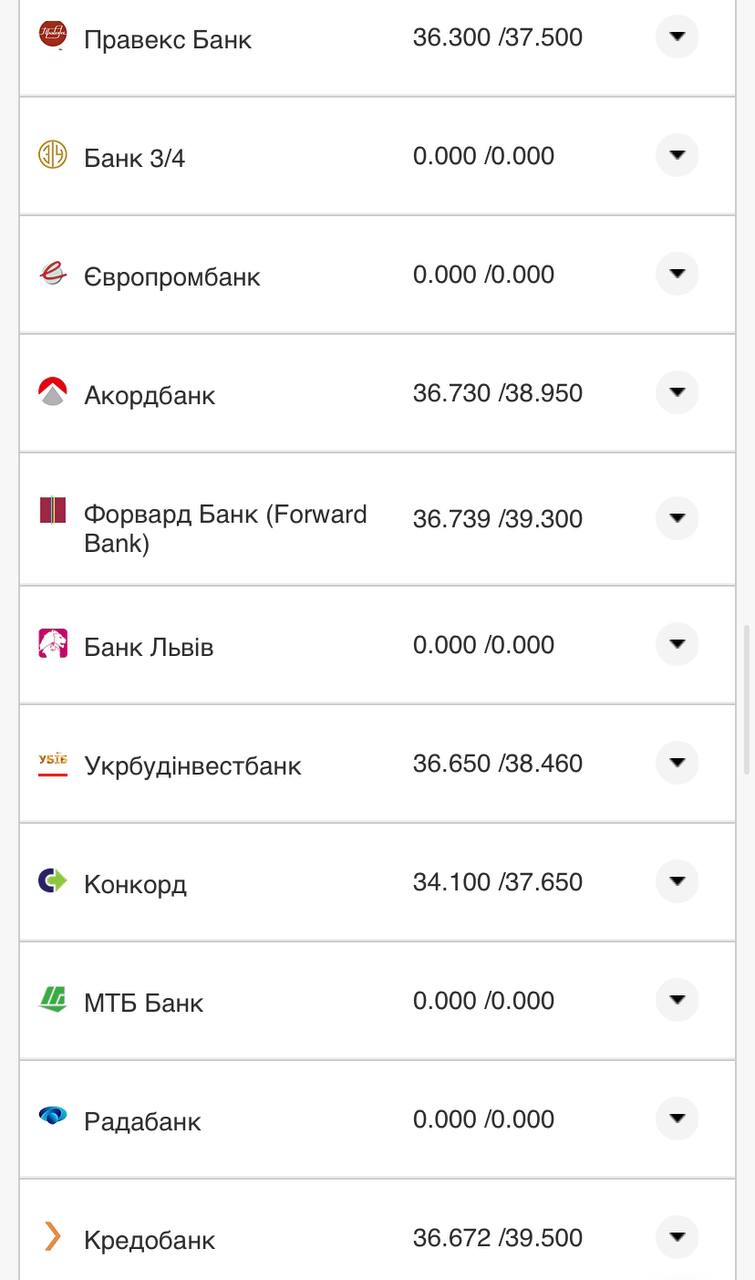This screenshot has height=1280, width=755.
Task: Open the Укрбудінвестбанк bank name link
Action: [x=192, y=766]
